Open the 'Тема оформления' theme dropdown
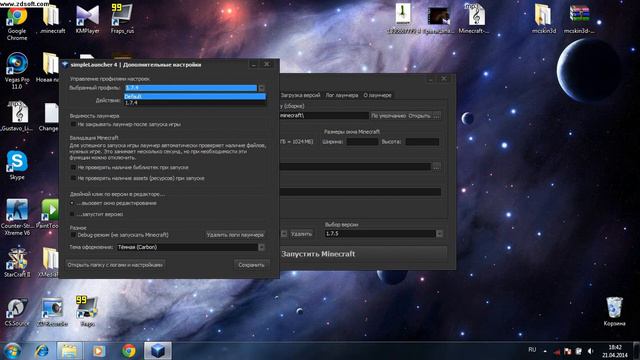The height and width of the screenshot is (360, 640). (x=261, y=247)
